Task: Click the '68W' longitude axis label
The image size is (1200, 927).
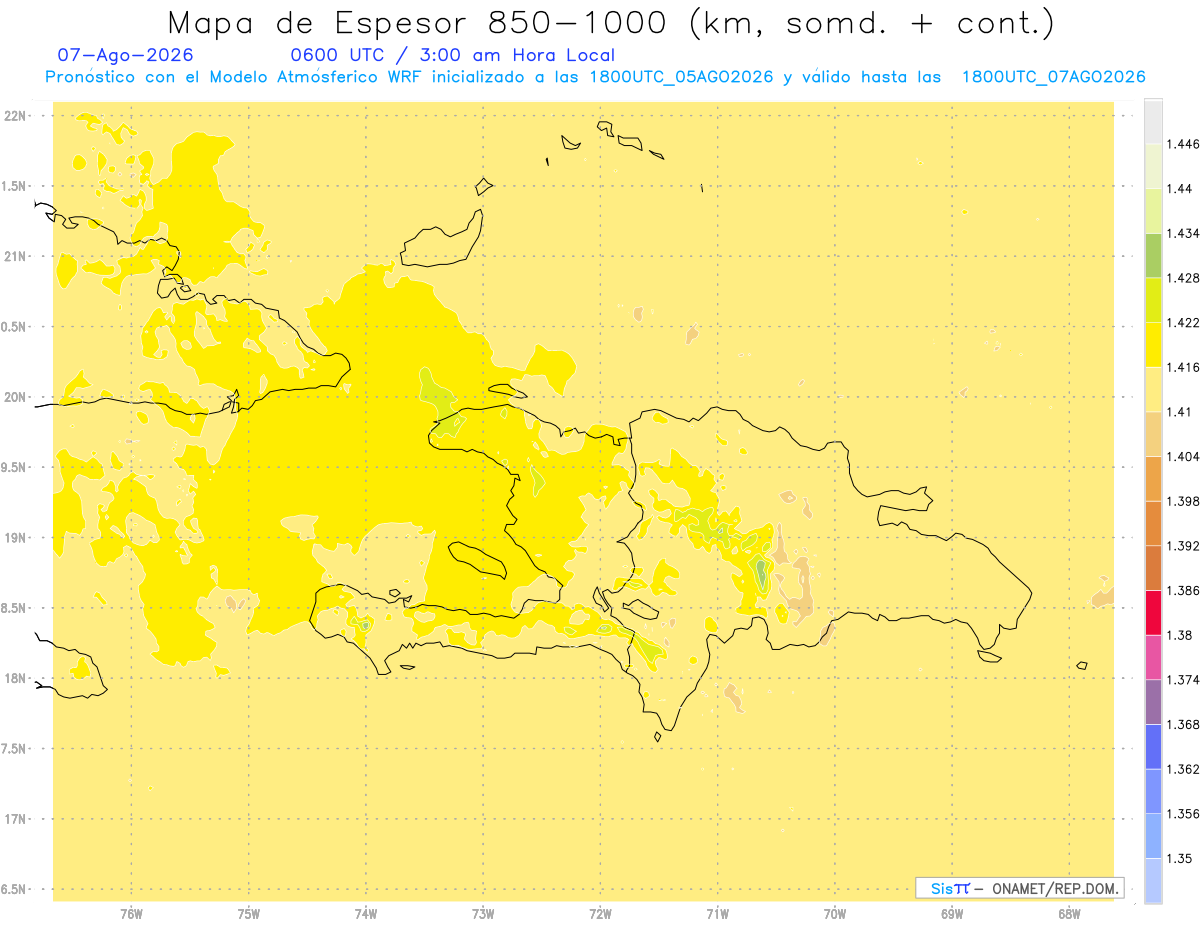Action: [1069, 913]
